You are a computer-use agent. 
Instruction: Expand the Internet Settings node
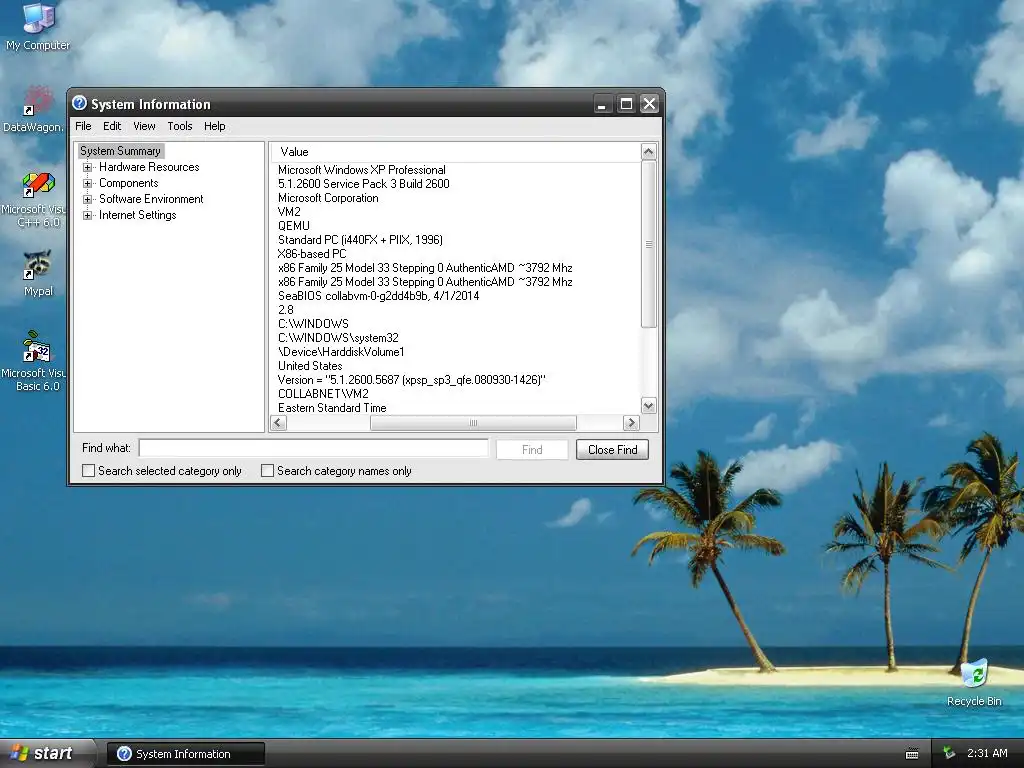pos(88,216)
